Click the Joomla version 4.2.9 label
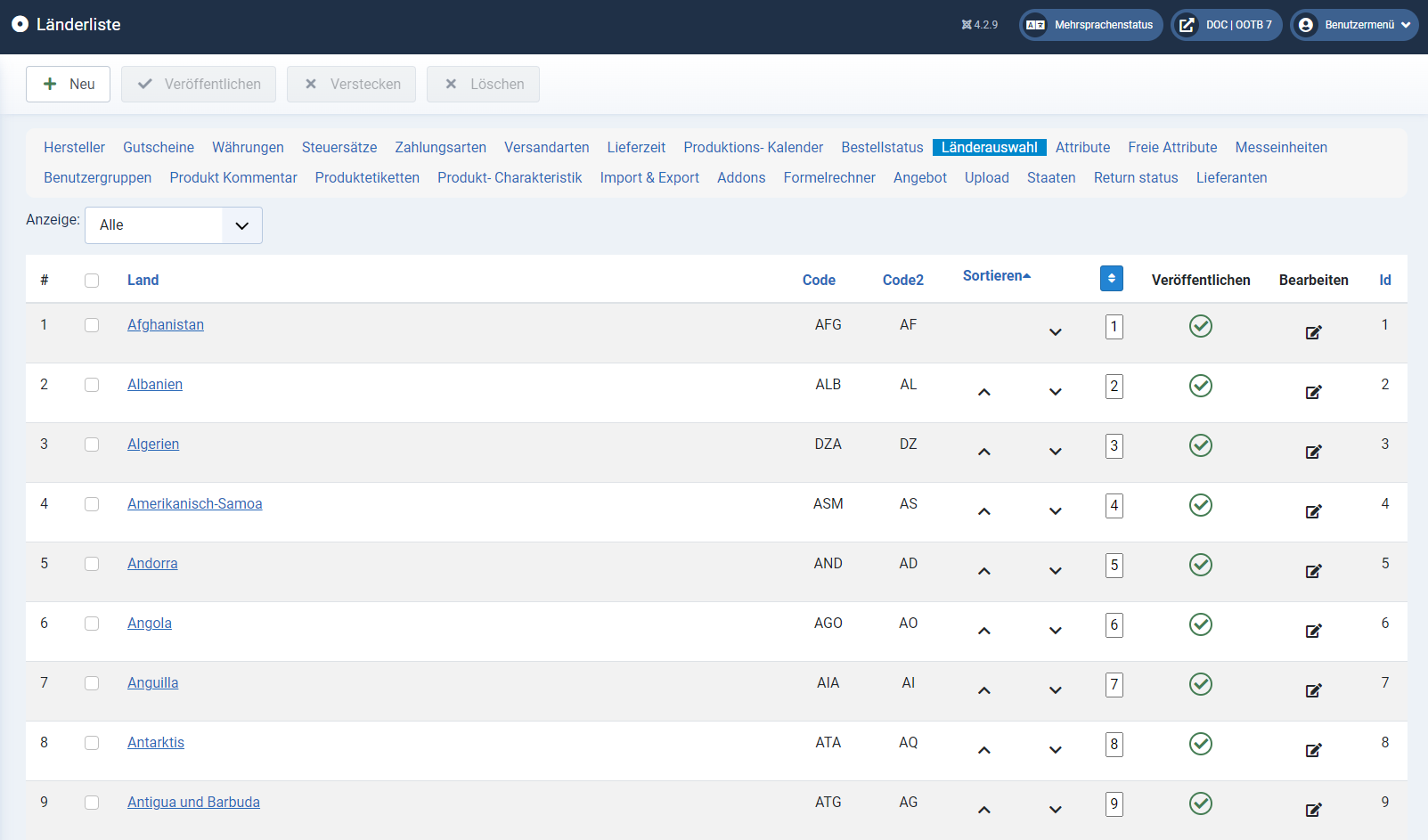1428x840 pixels. point(980,25)
